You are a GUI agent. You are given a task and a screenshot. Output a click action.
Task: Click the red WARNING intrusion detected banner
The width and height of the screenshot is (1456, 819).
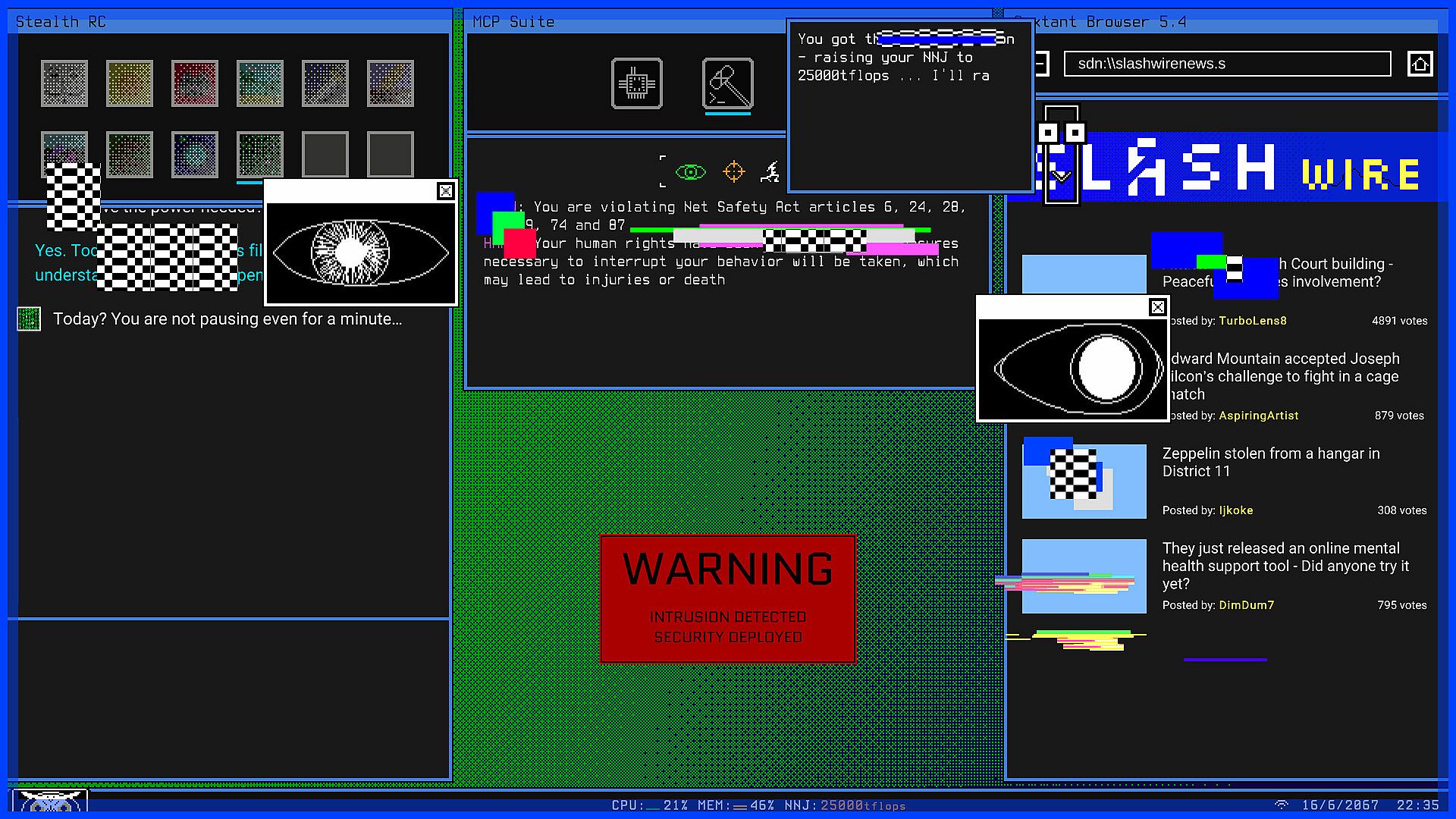pyautogui.click(x=727, y=598)
